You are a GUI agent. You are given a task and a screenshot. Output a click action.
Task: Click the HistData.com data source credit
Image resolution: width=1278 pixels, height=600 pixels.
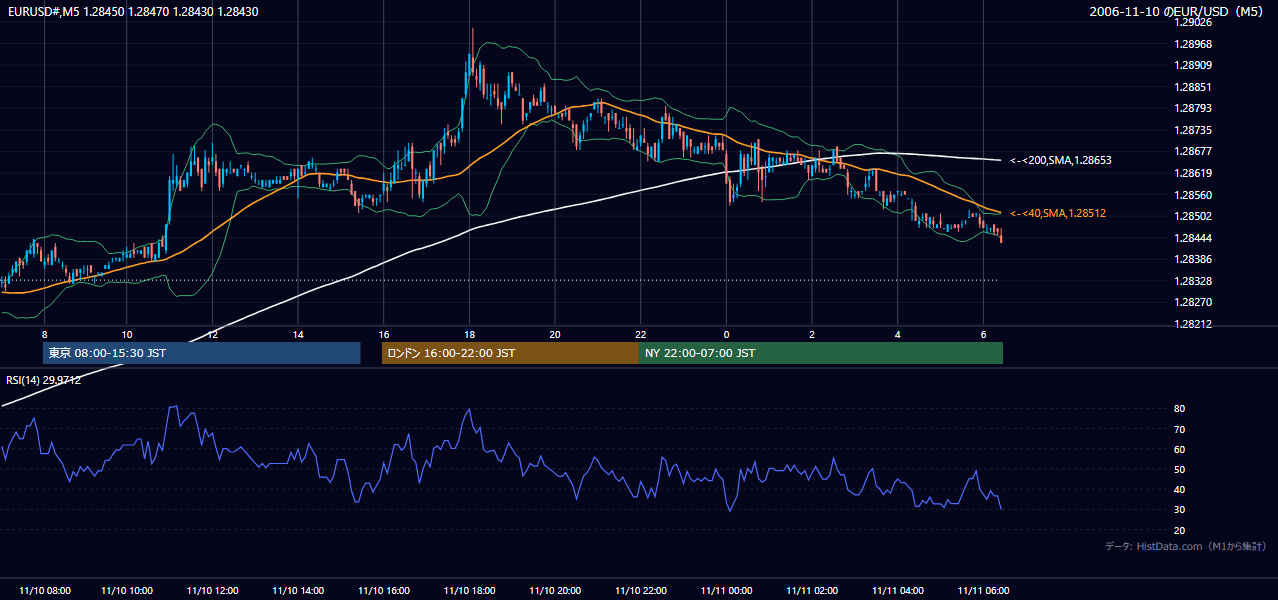pyautogui.click(x=1186, y=546)
